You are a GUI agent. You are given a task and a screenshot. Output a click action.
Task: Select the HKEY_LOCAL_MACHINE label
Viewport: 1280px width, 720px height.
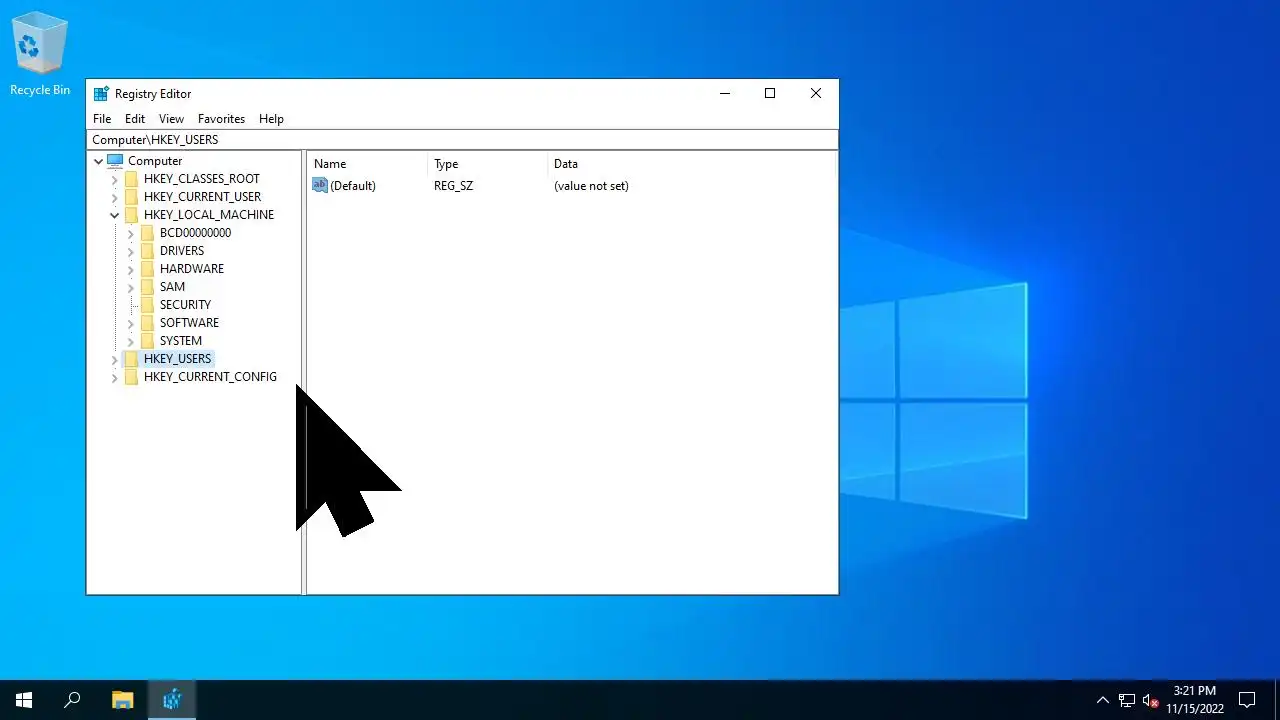pyautogui.click(x=208, y=215)
